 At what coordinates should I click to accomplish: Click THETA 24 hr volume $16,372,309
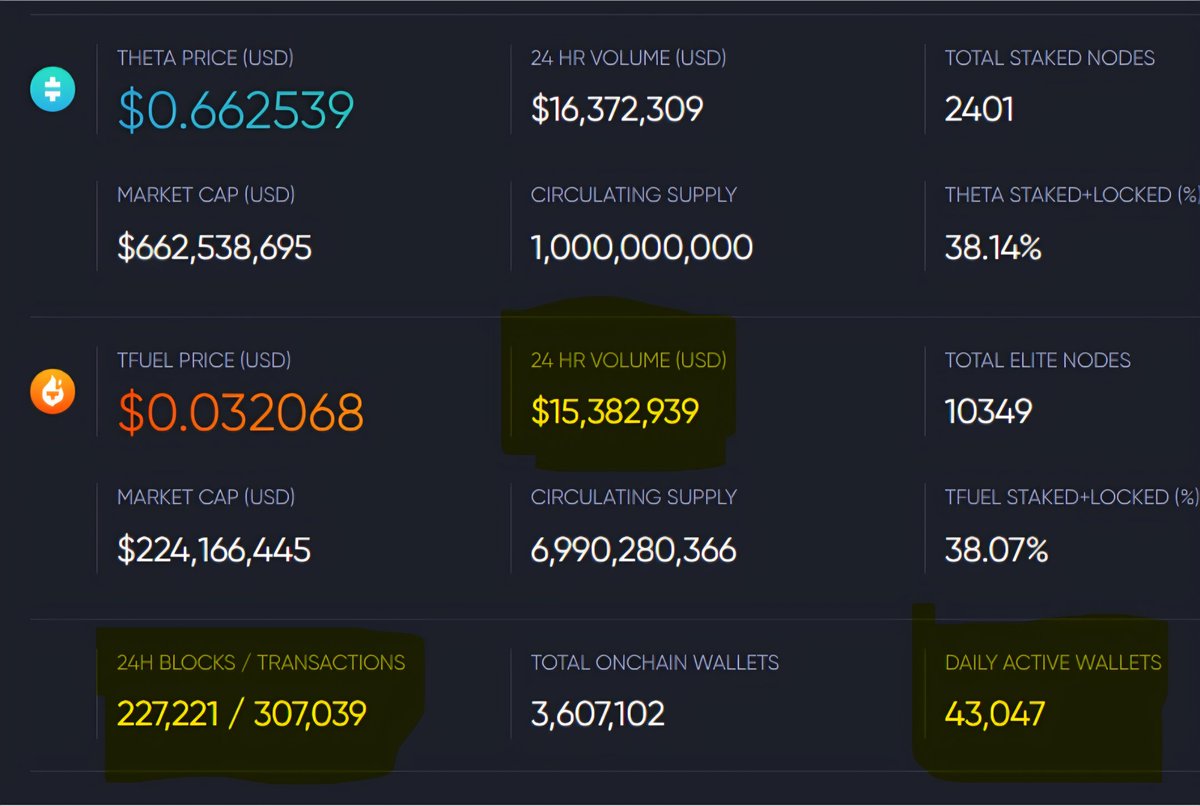[617, 109]
